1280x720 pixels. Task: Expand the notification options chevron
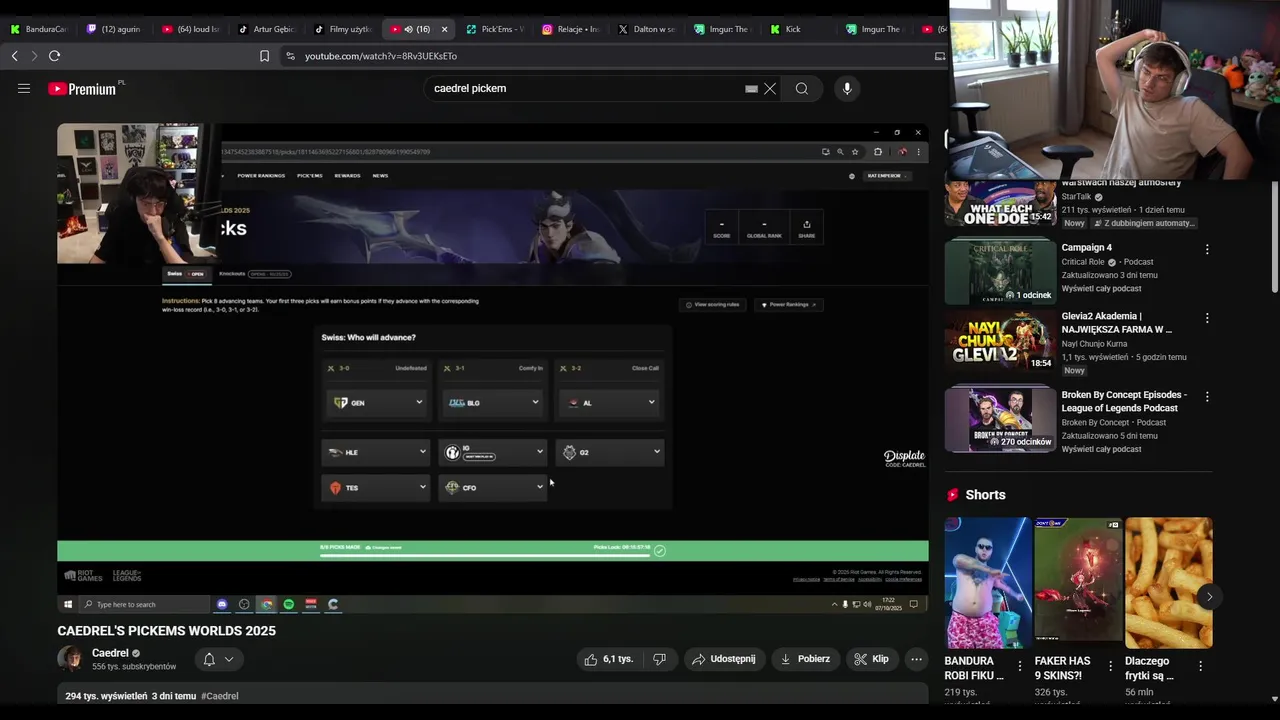(229, 659)
